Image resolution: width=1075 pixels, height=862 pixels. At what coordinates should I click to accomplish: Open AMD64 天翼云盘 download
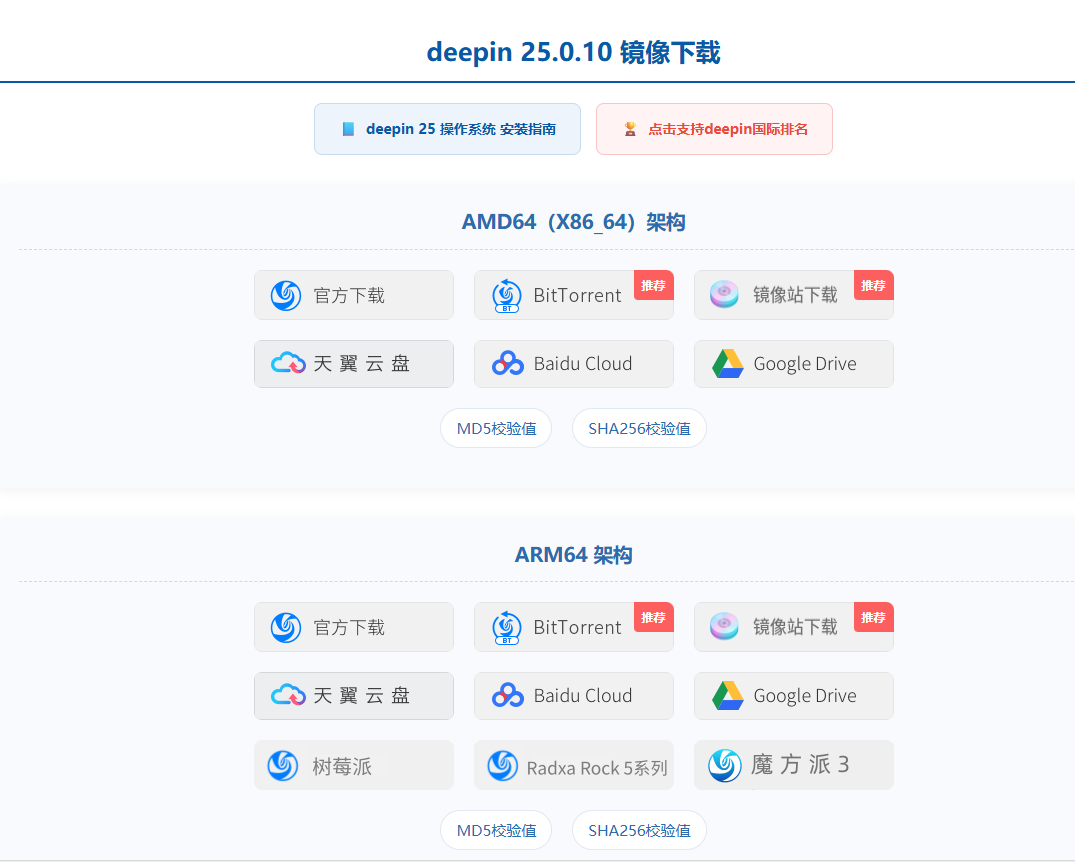(354, 364)
